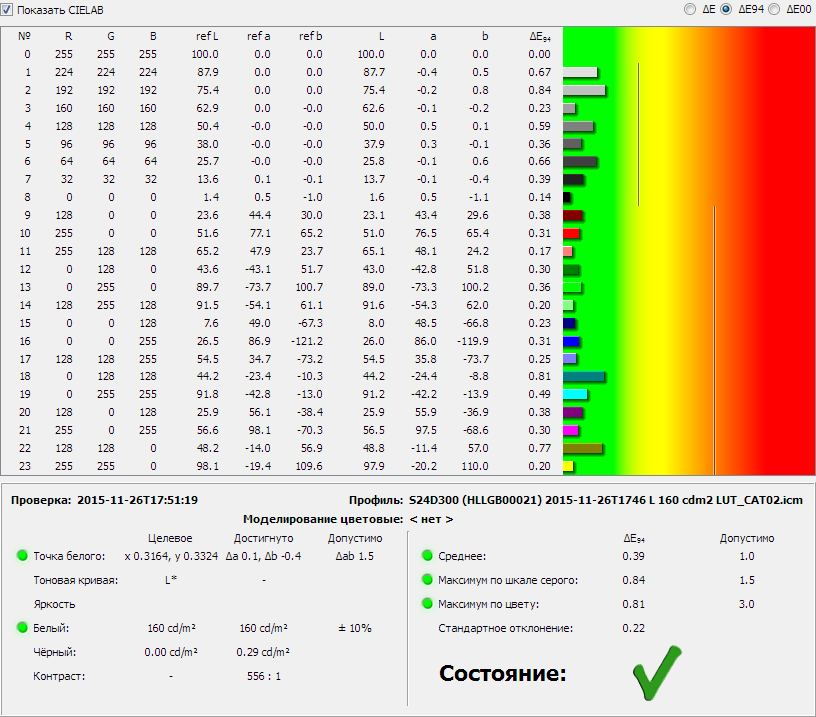
Task: Click the cyan color bar in row 19
Action: click(x=576, y=394)
